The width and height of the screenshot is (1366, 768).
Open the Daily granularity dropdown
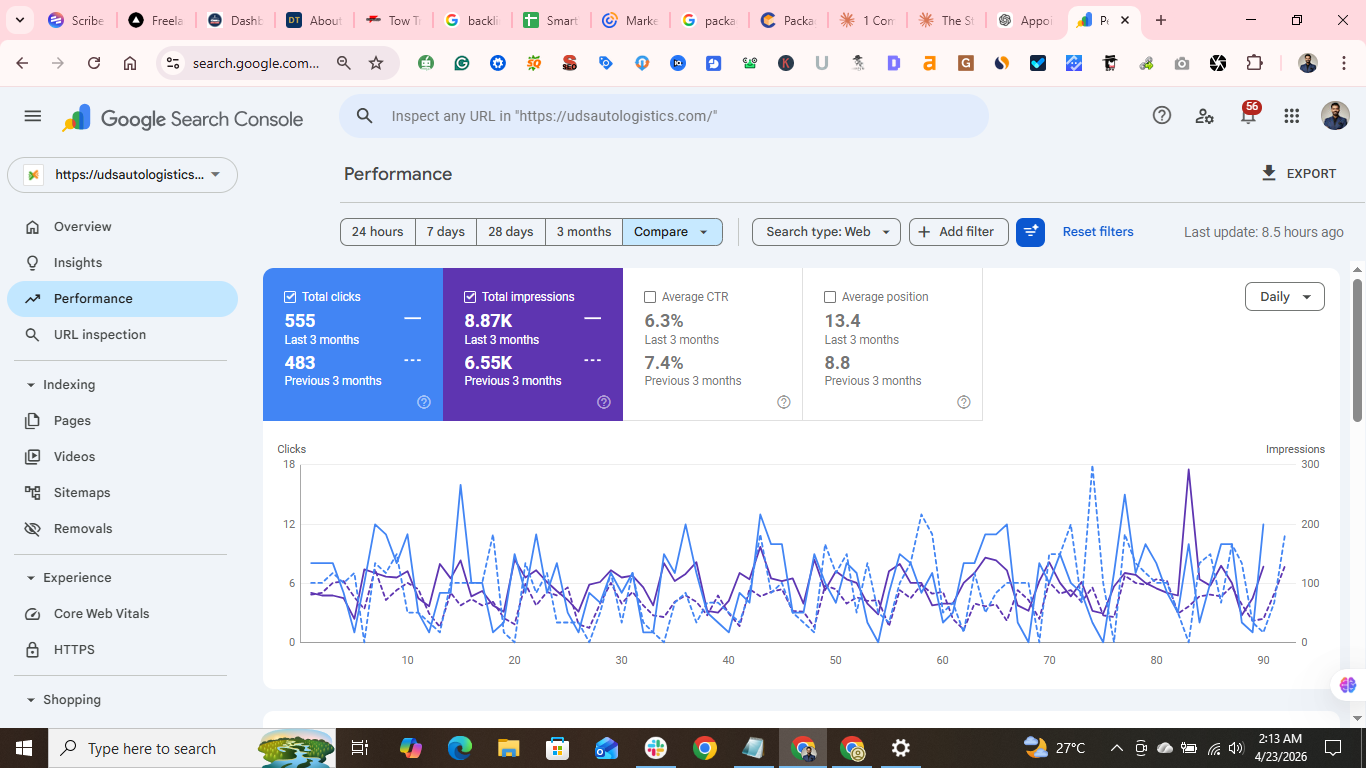[x=1285, y=297]
